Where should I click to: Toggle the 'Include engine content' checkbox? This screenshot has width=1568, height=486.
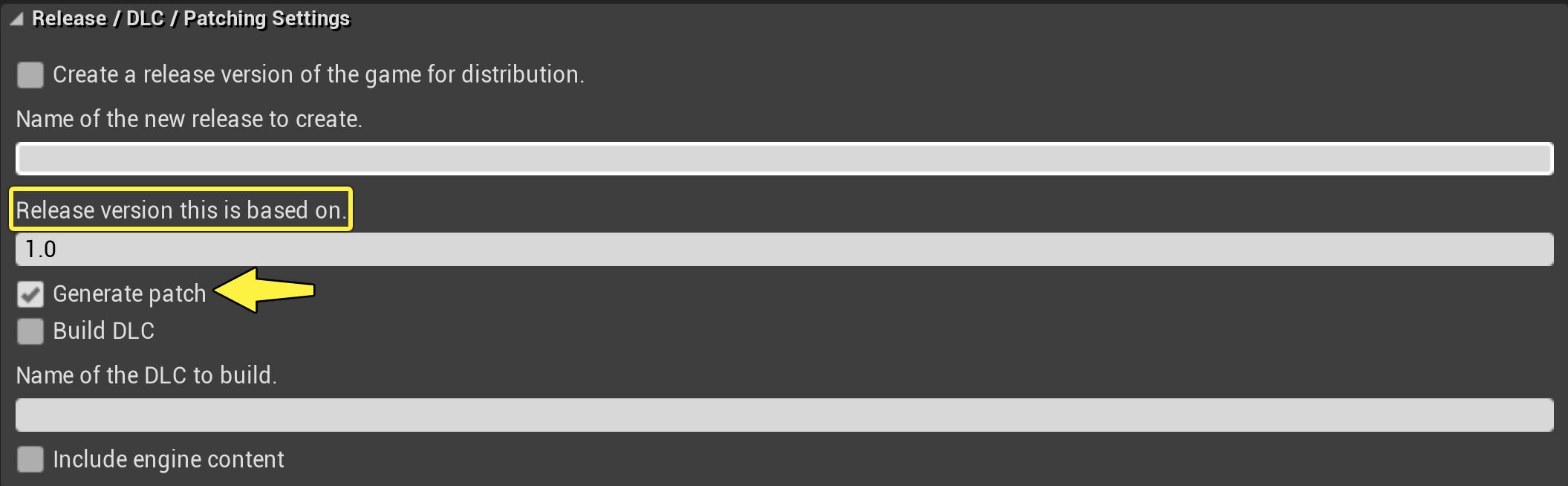point(29,459)
